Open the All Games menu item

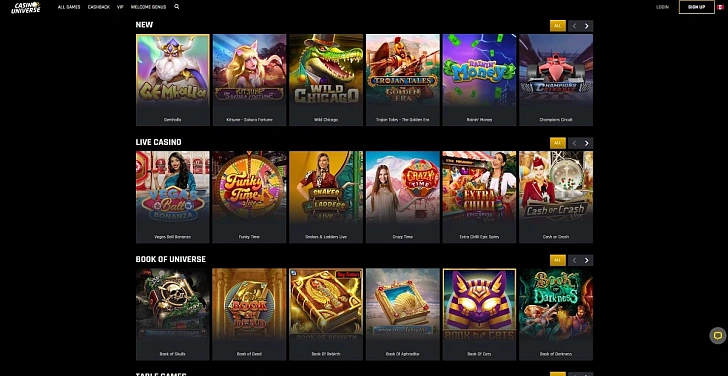69,7
